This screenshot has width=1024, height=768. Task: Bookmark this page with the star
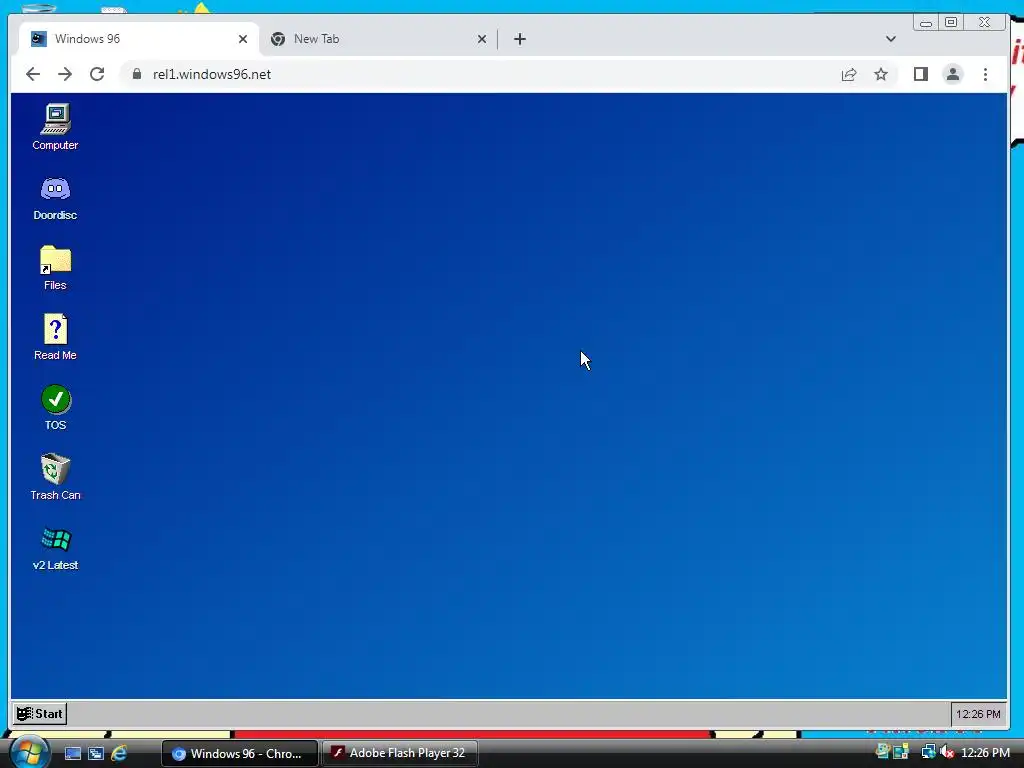pos(881,74)
